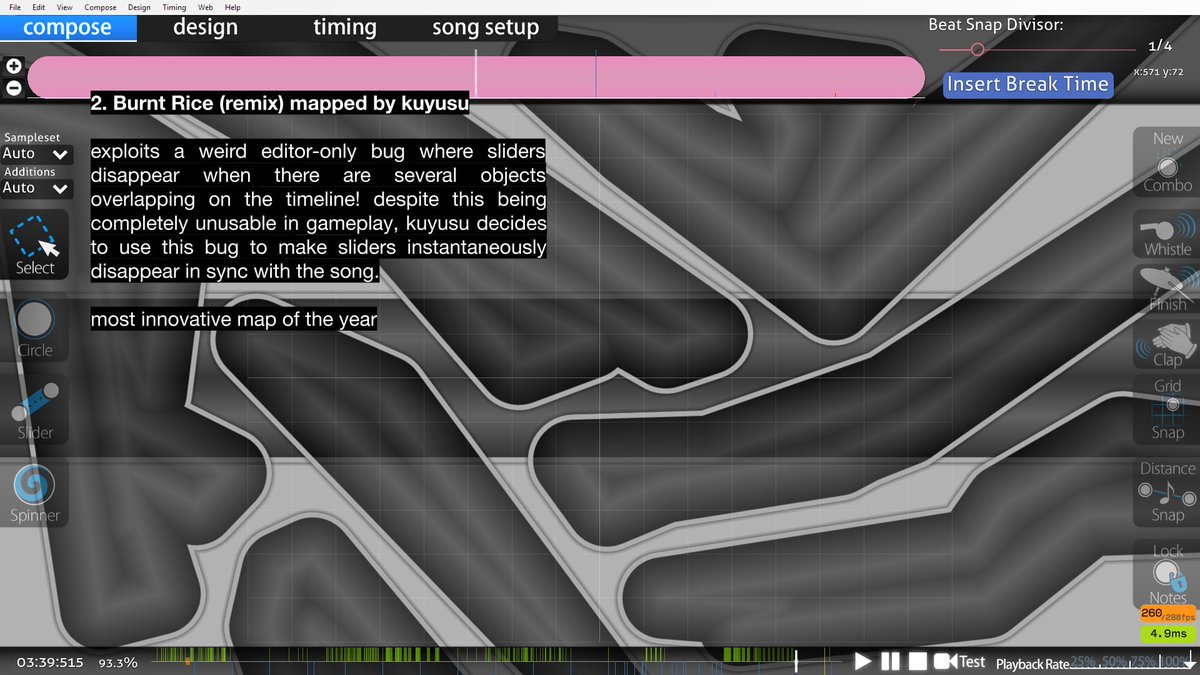1200x675 pixels.
Task: Click the 1/4 beat snap divisor value
Action: click(x=1160, y=46)
